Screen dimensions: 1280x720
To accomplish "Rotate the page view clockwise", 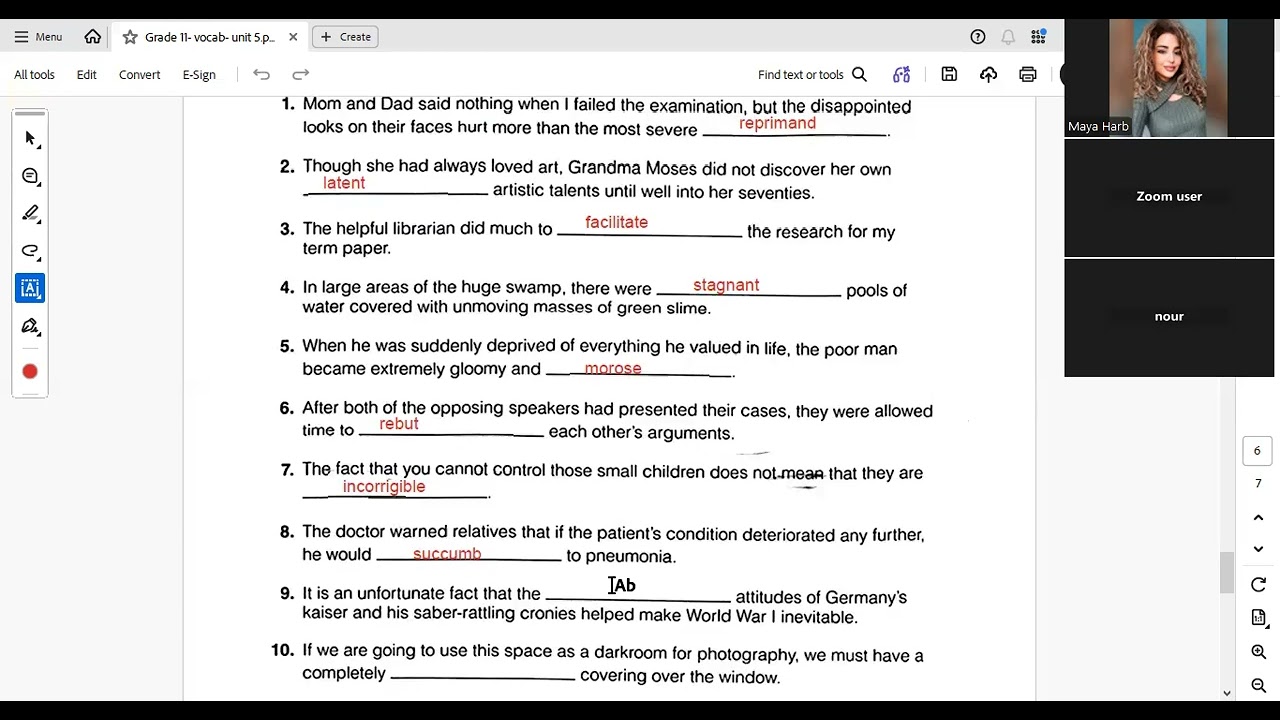I will [x=1258, y=585].
